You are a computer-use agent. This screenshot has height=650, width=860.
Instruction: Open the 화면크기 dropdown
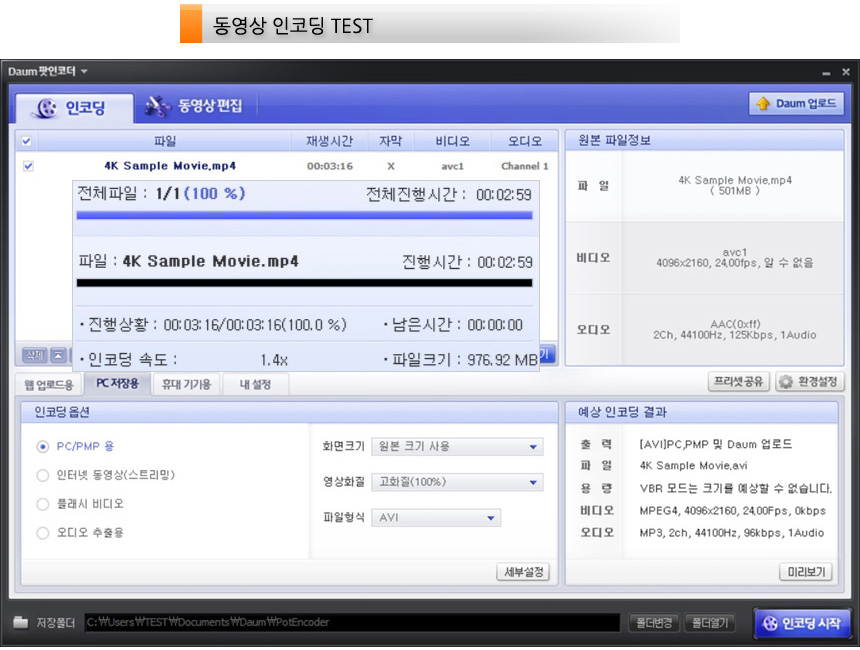point(457,446)
